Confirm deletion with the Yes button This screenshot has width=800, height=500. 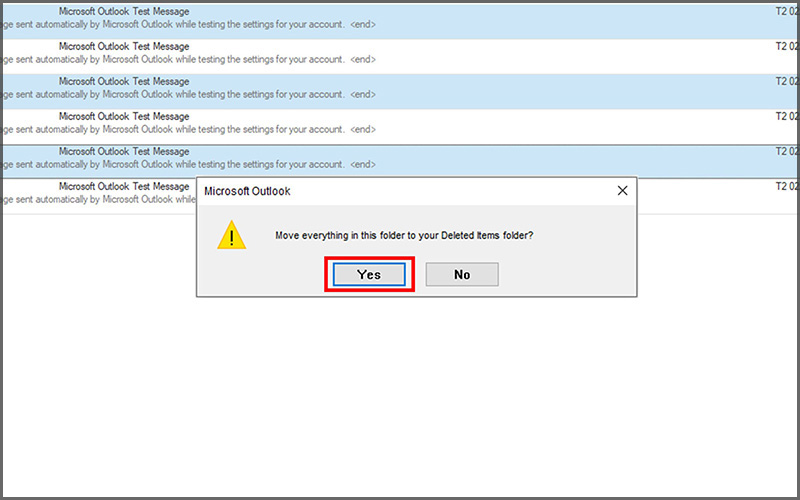[x=369, y=274]
